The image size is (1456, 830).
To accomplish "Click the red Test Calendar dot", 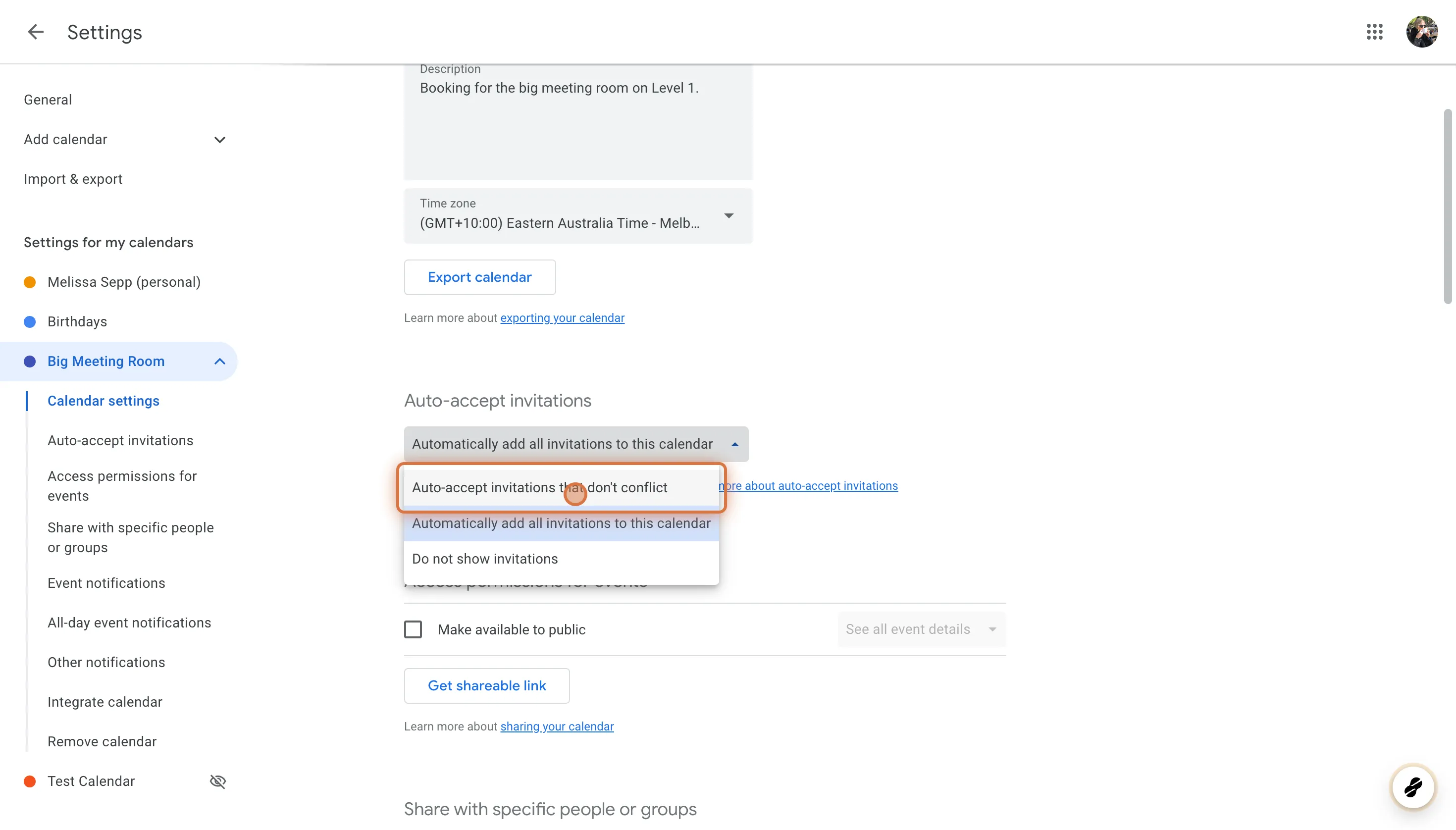I will (30, 781).
